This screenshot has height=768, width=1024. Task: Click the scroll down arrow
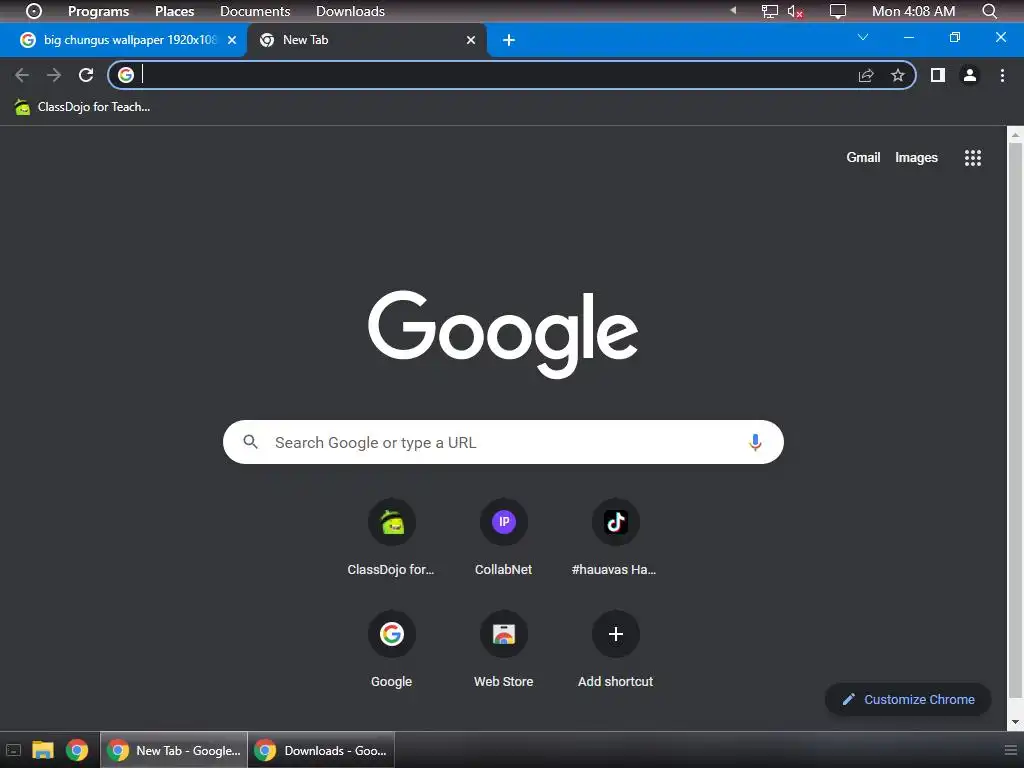(1015, 722)
